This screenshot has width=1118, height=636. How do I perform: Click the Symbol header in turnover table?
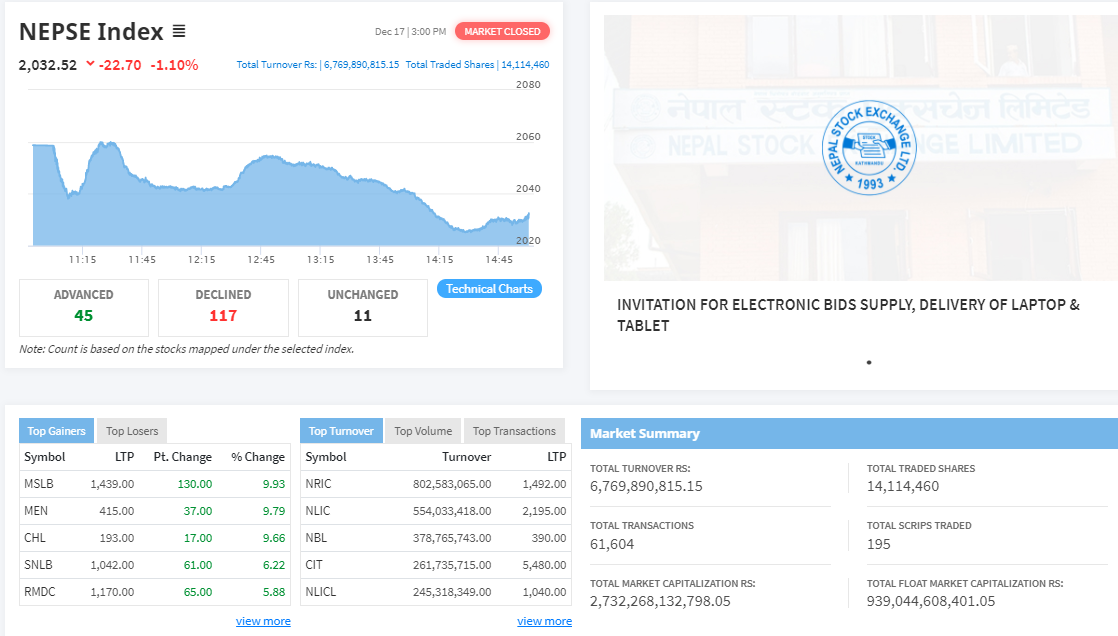pos(326,457)
